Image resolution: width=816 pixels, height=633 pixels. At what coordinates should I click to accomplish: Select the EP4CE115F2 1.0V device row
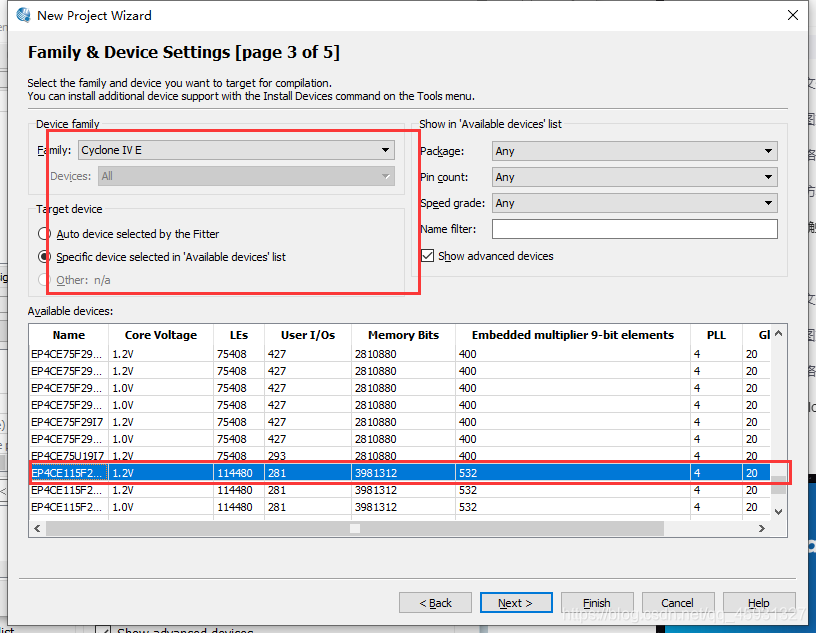pos(400,507)
